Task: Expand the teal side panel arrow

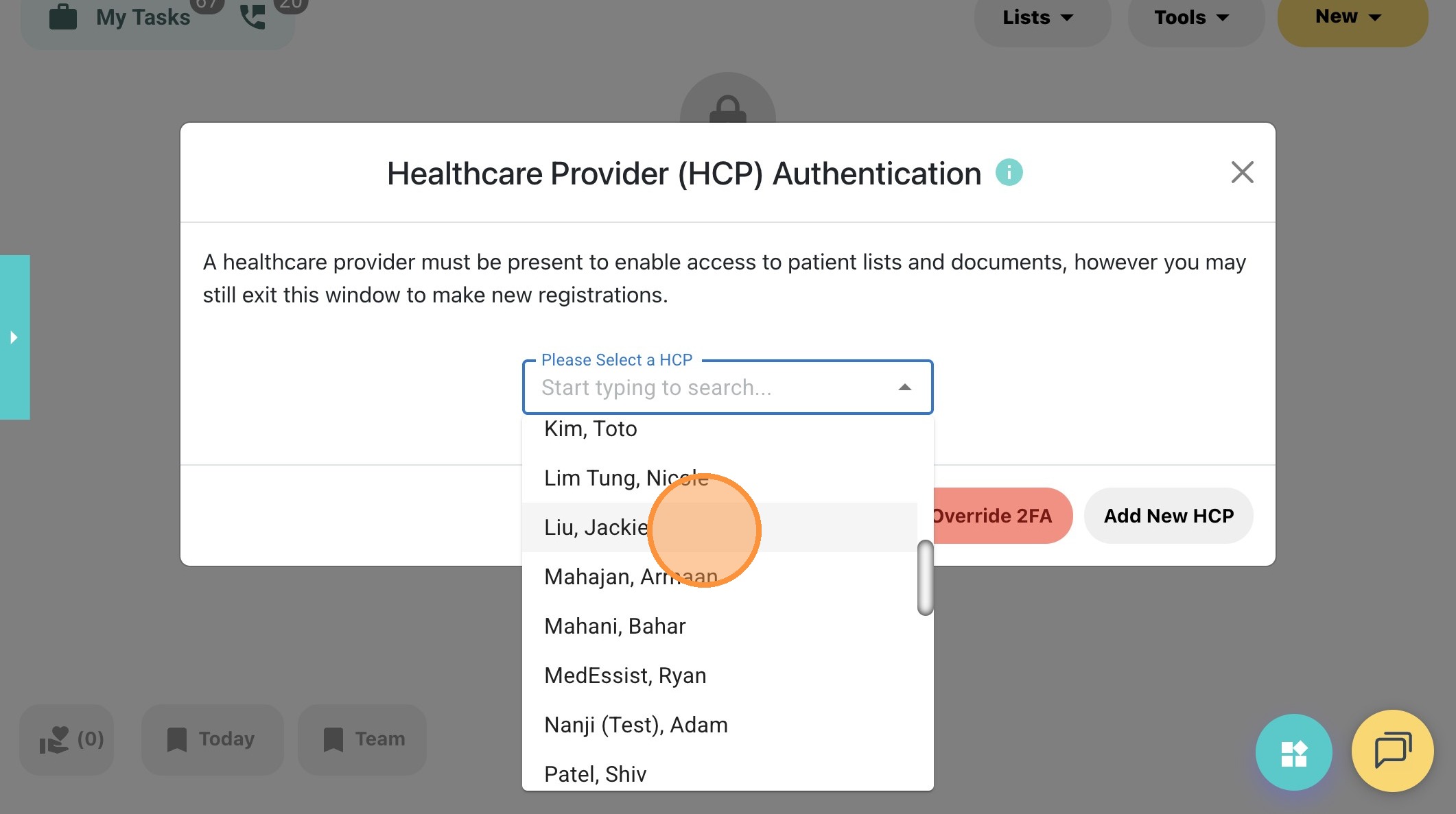Action: click(x=14, y=337)
